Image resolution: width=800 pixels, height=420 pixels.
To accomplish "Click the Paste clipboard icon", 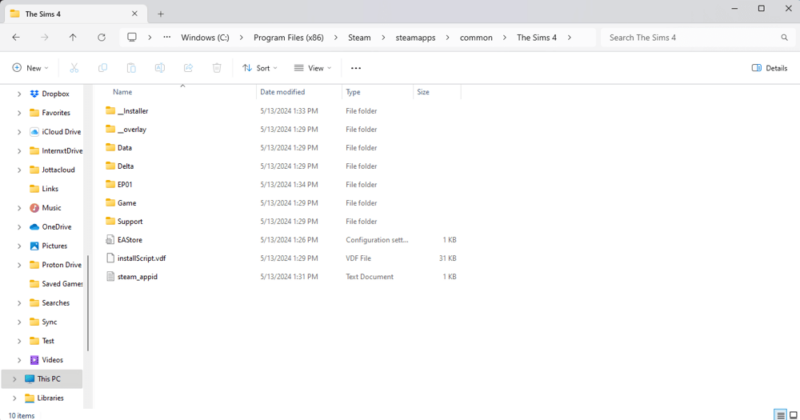I will (131, 68).
